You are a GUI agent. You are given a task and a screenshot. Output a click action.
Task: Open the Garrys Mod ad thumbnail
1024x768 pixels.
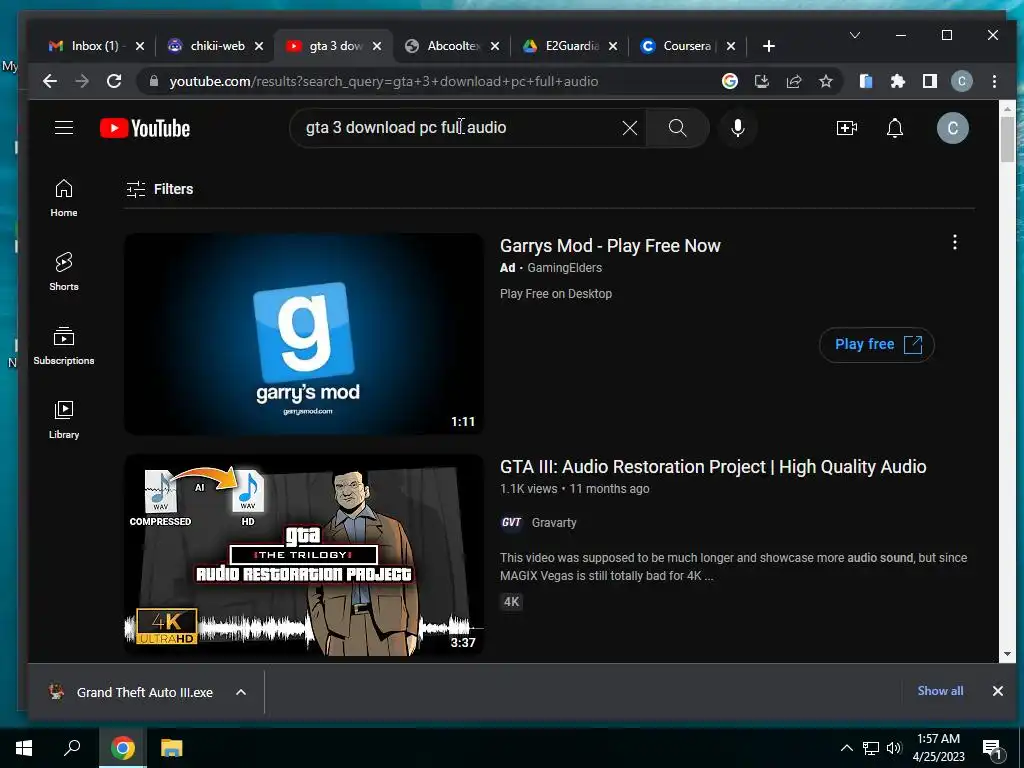pos(304,334)
